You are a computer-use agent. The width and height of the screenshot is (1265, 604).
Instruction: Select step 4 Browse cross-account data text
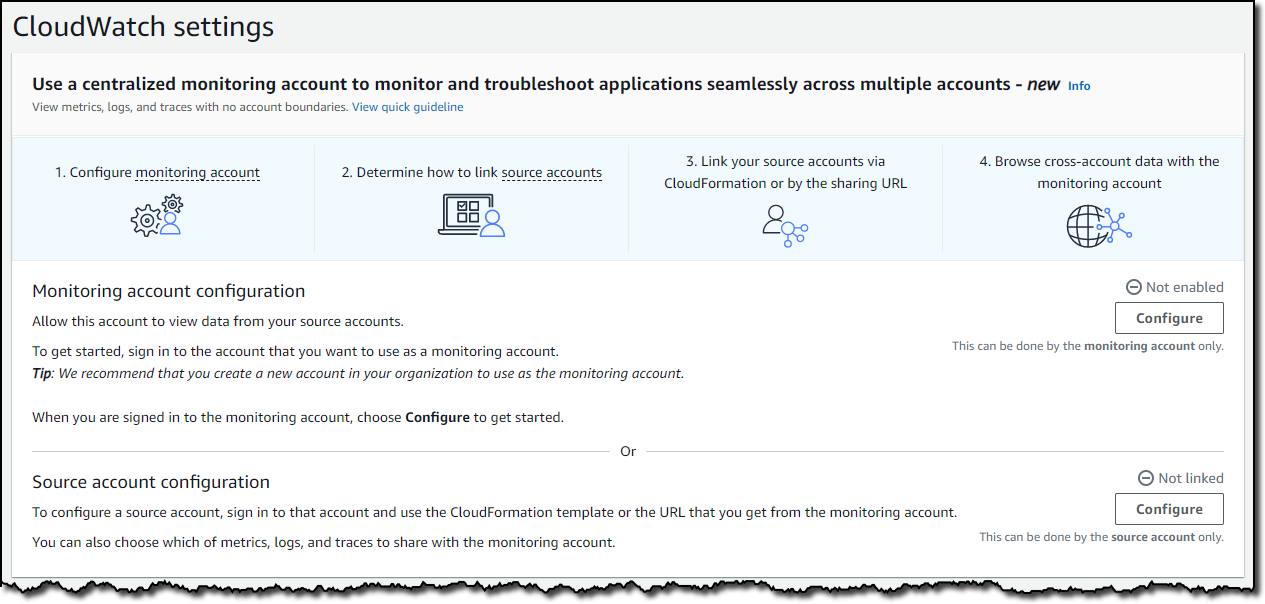coord(1099,172)
